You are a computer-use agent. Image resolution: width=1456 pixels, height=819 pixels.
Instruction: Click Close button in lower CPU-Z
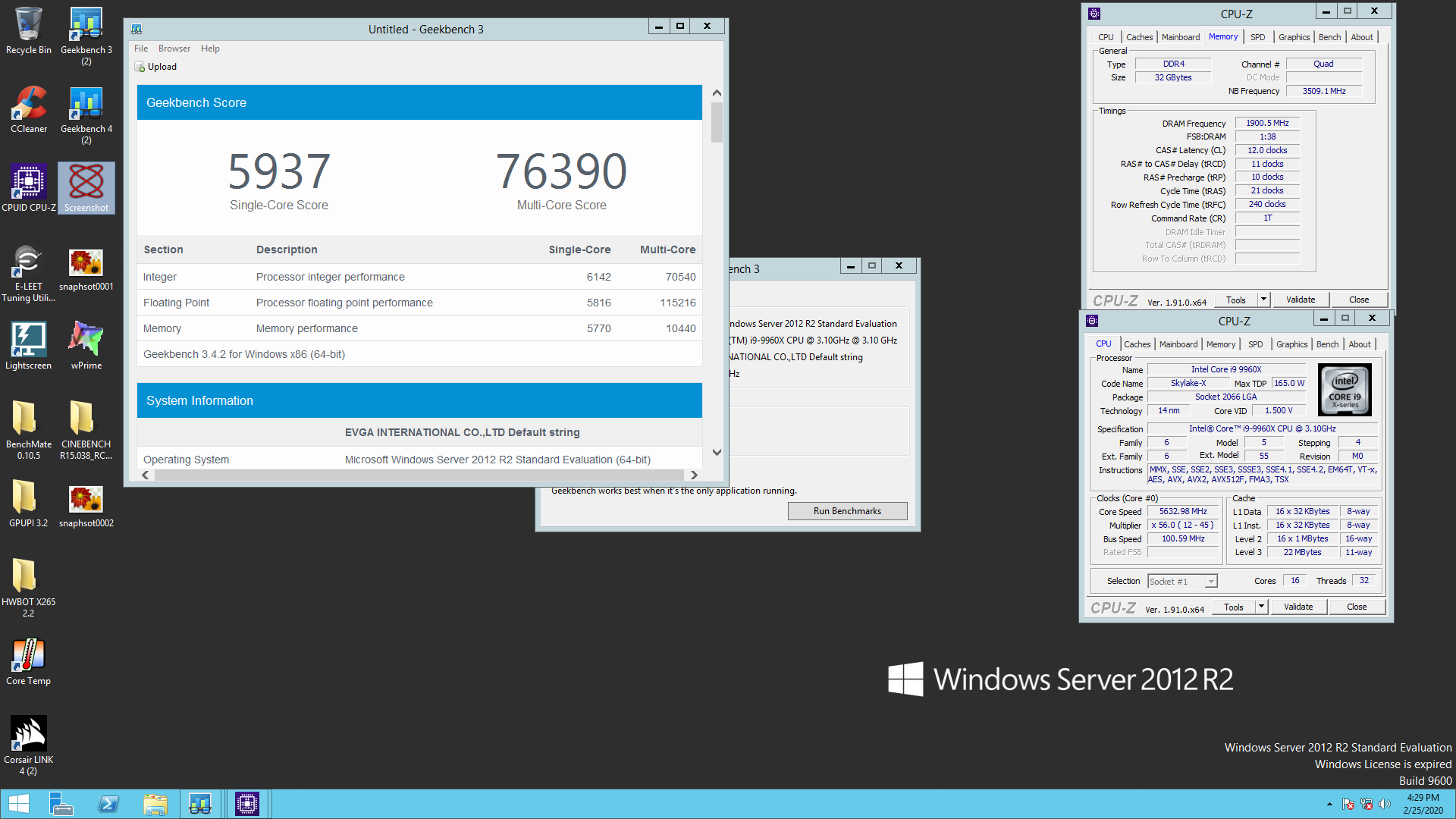(x=1357, y=607)
